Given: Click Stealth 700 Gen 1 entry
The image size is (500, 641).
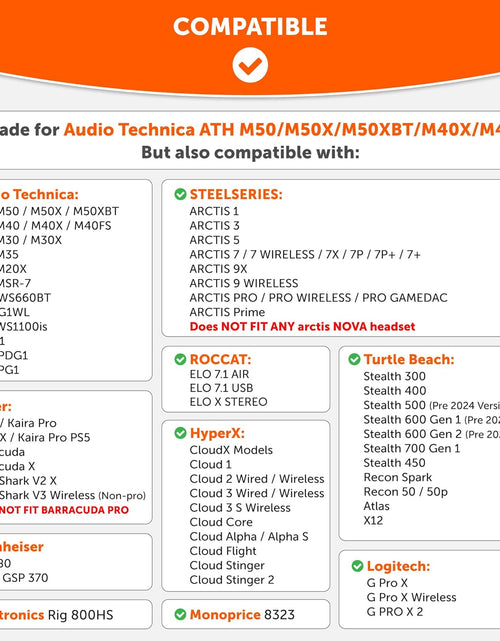Looking at the screenshot, I should 412,448.
